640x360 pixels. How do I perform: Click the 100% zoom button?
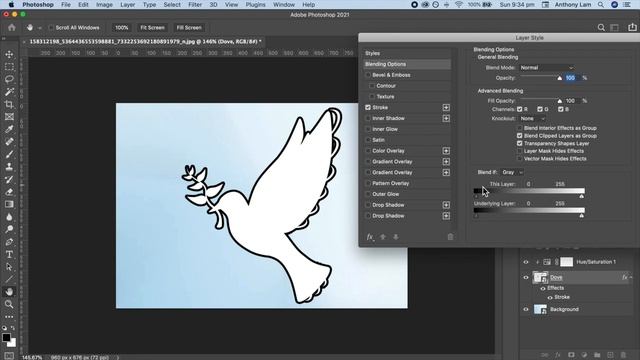[x=121, y=28]
